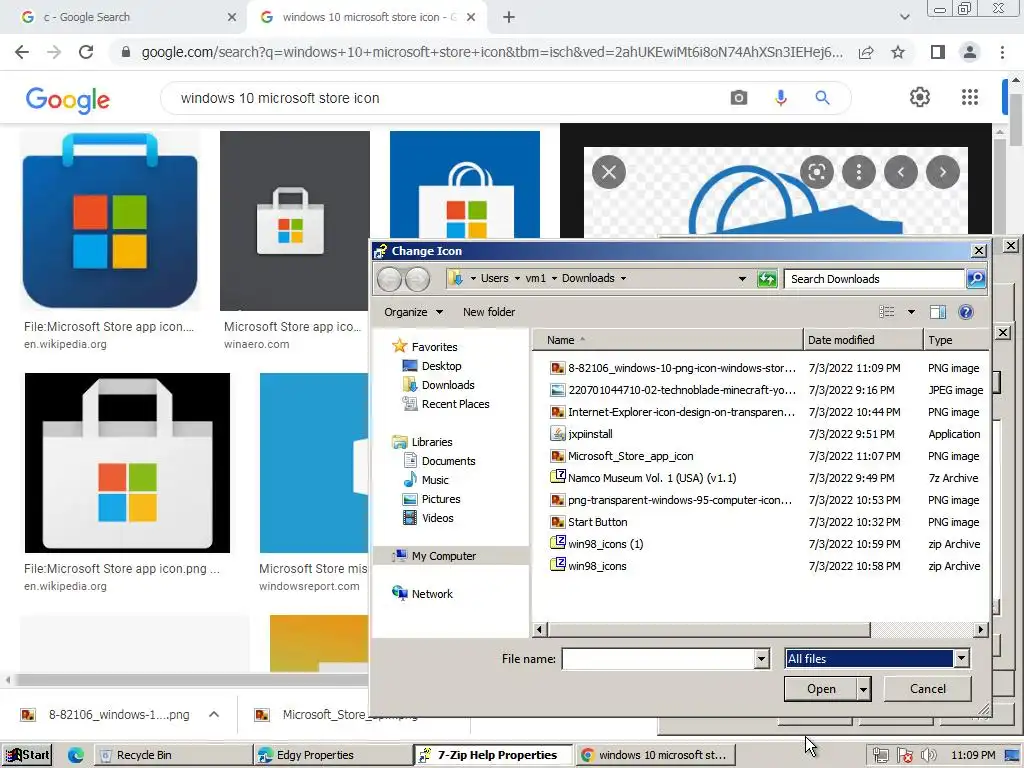Create a New folder in Downloads
Viewport: 1024px width, 768px height.
coord(488,312)
